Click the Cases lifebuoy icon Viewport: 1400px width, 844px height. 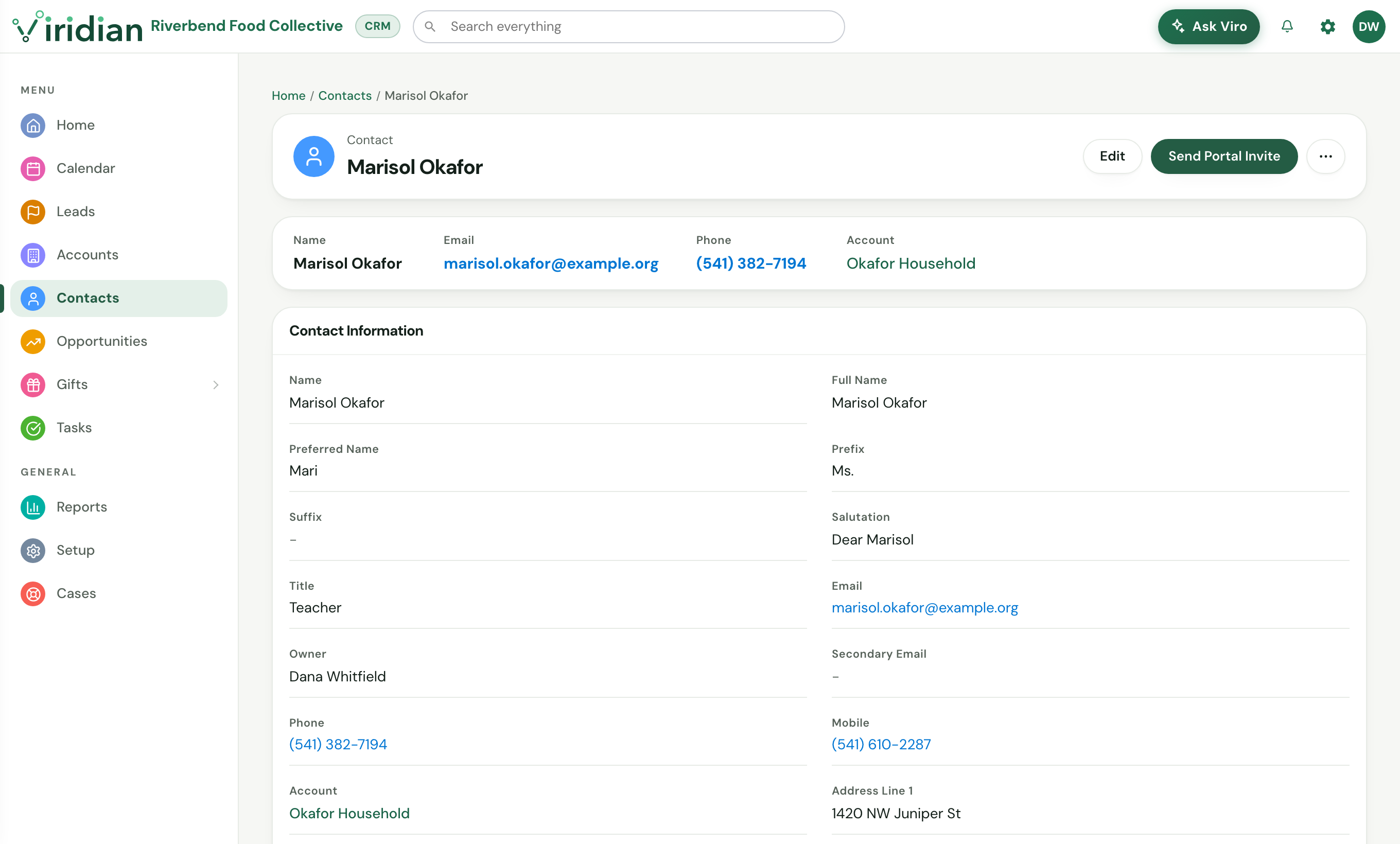33,593
